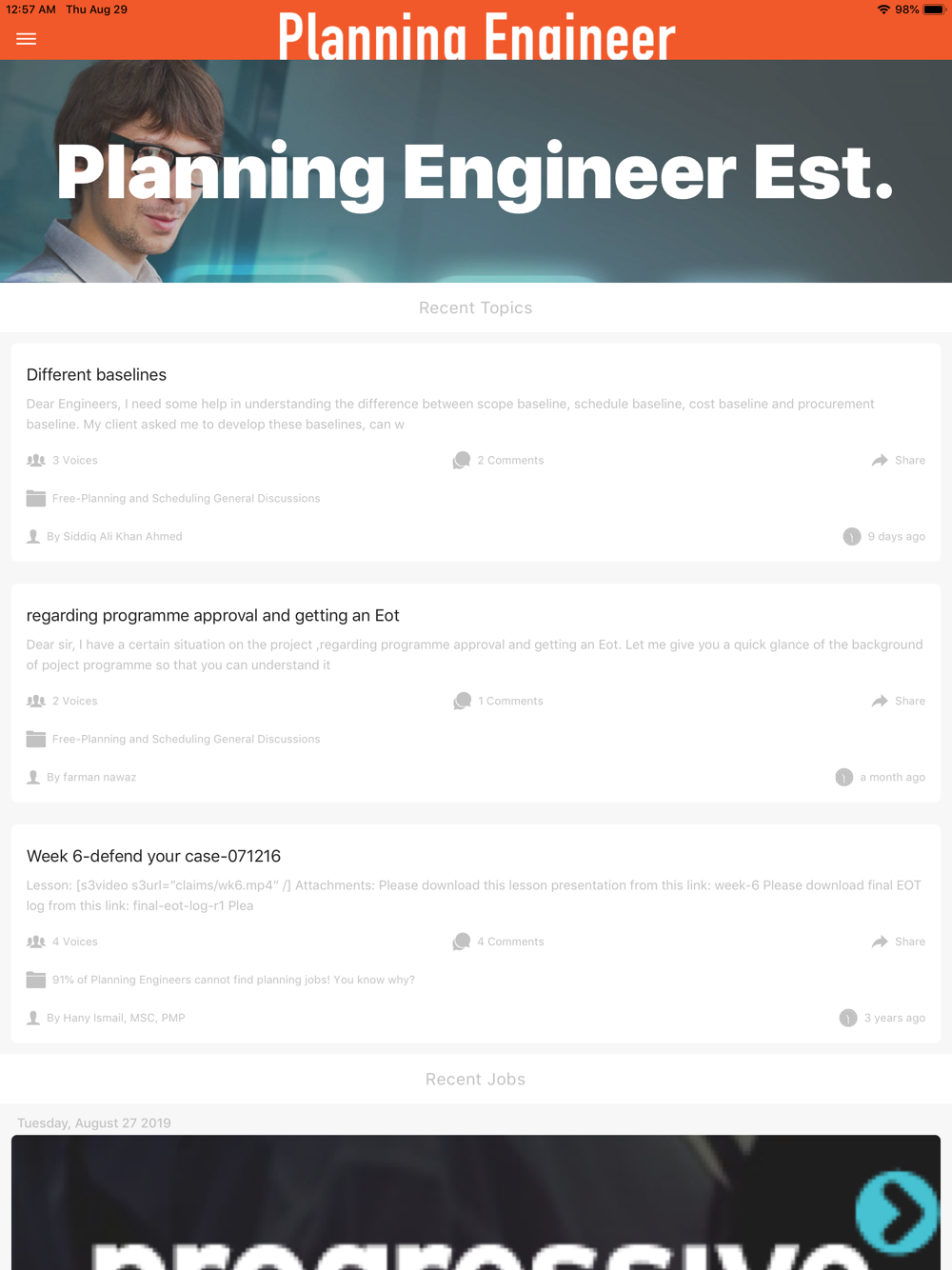The width and height of the screenshot is (952, 1270).
Task: Open the Different baselines topic title
Action: pyautogui.click(x=96, y=375)
